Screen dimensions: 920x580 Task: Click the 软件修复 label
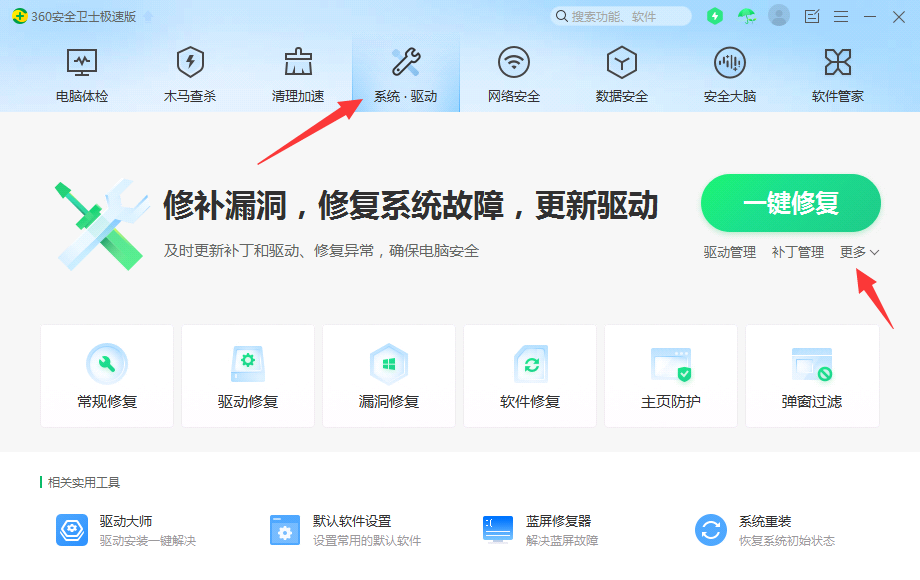pyautogui.click(x=530, y=402)
